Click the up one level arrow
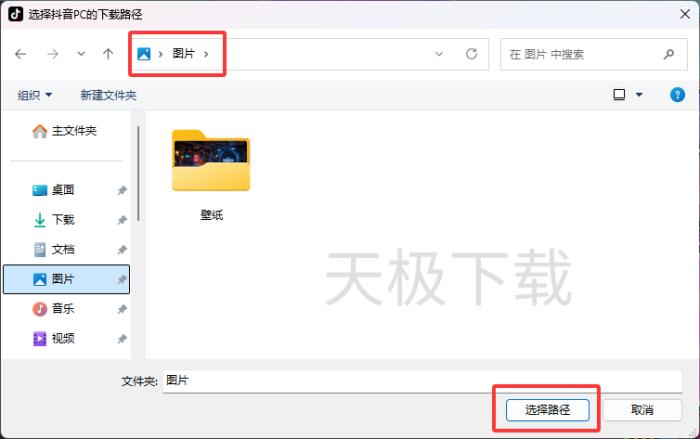700x439 pixels. coord(108,54)
